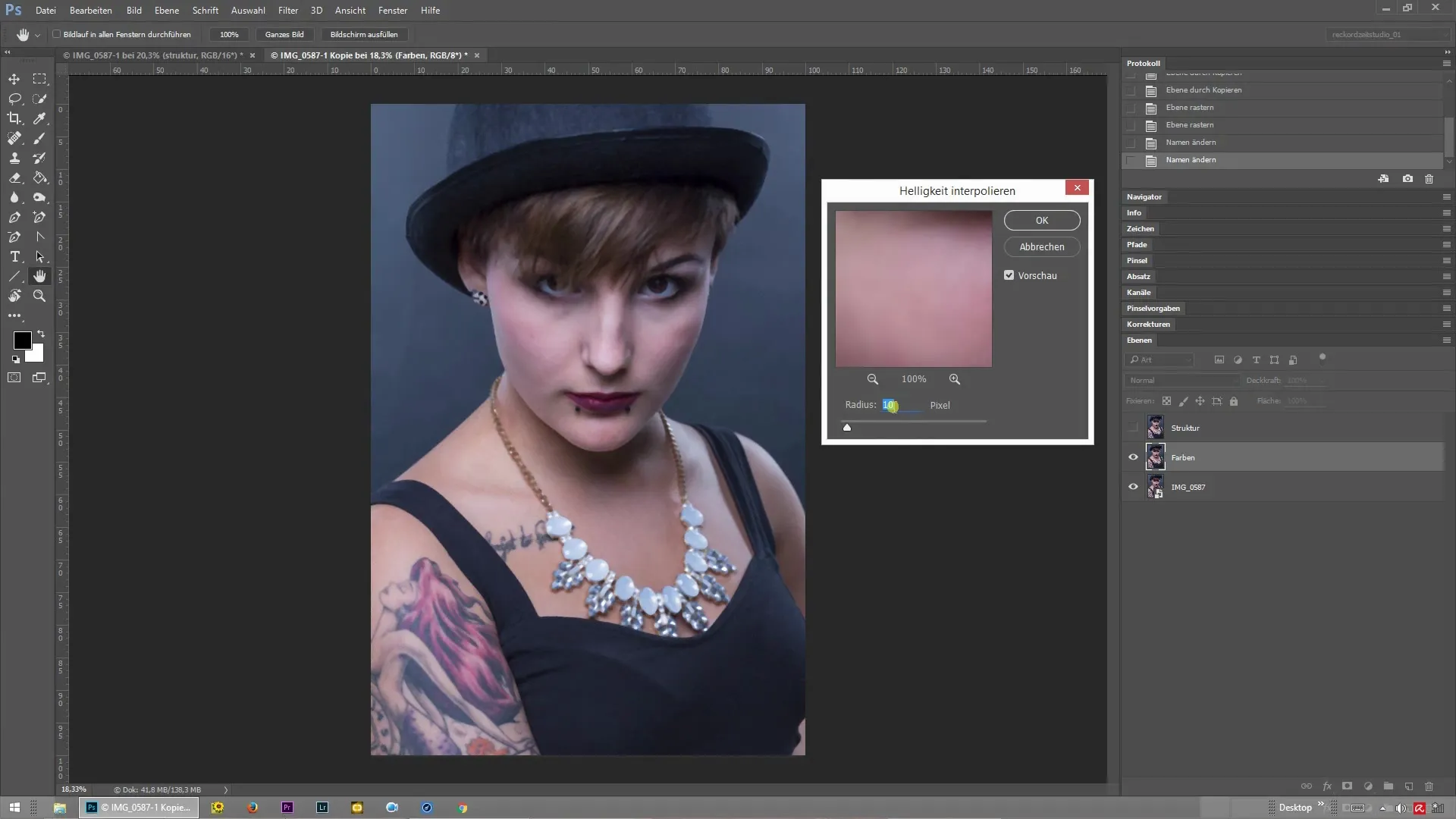Hide the Farben layer
Screen dimensions: 1456x819
[1133, 457]
